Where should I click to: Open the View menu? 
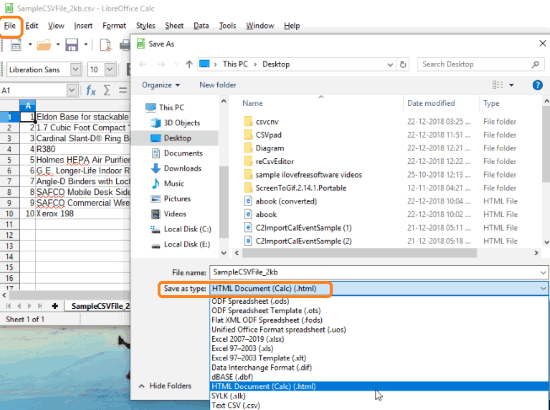click(x=56, y=26)
